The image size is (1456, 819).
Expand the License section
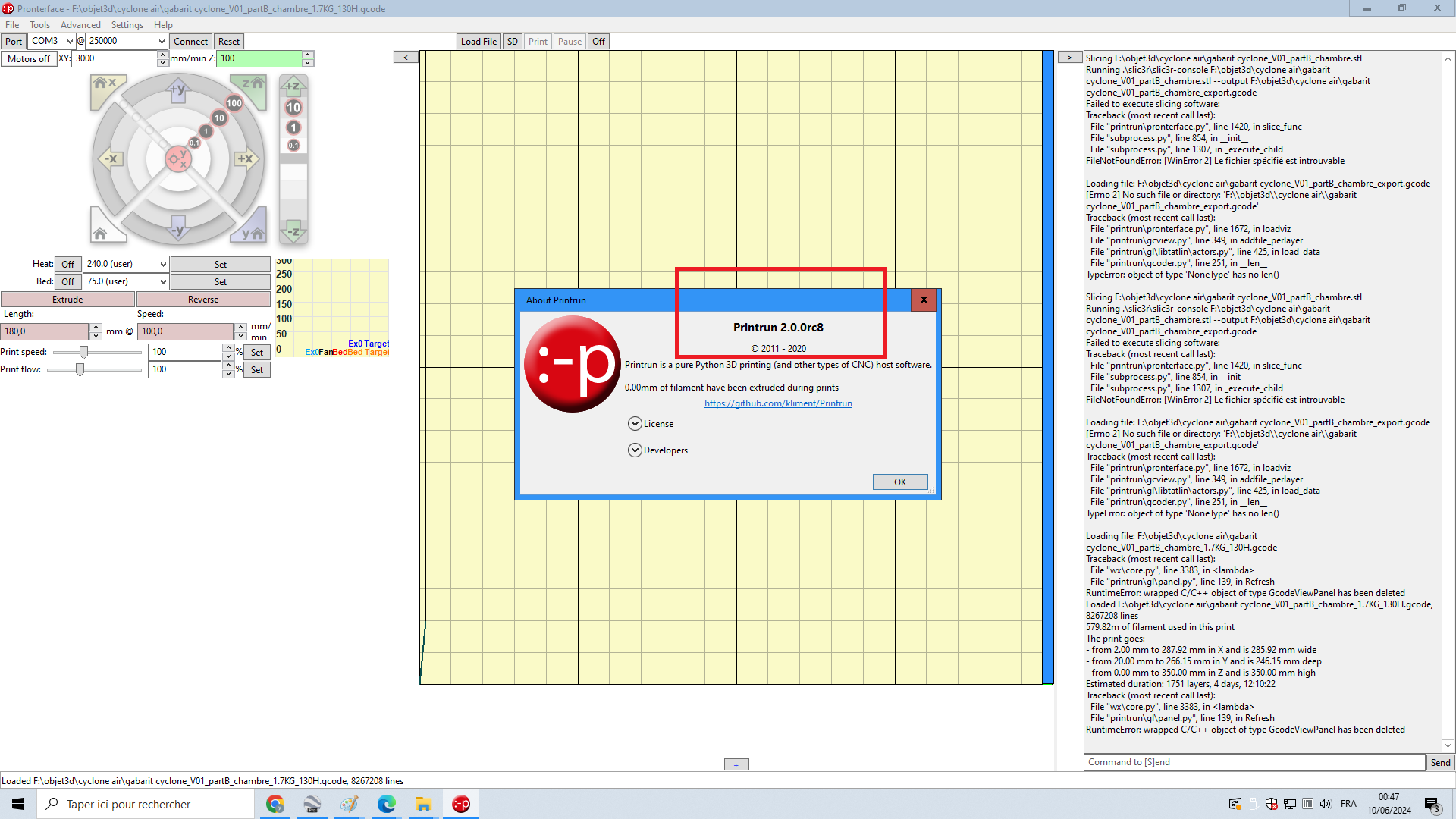(x=635, y=424)
